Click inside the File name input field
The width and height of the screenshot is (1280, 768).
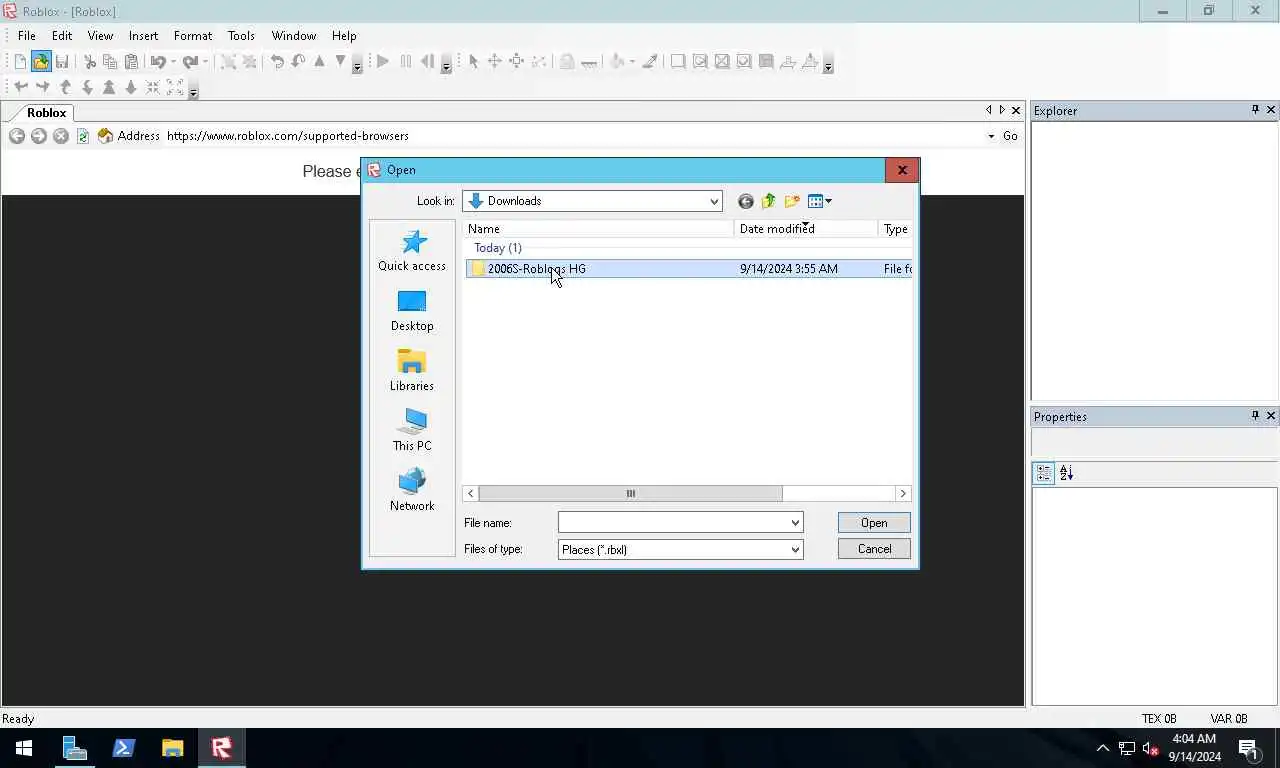[673, 523]
